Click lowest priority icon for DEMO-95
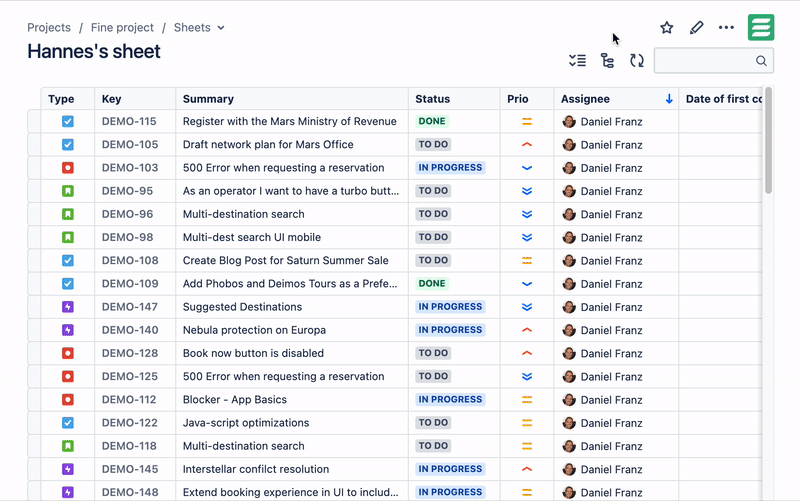 (527, 191)
